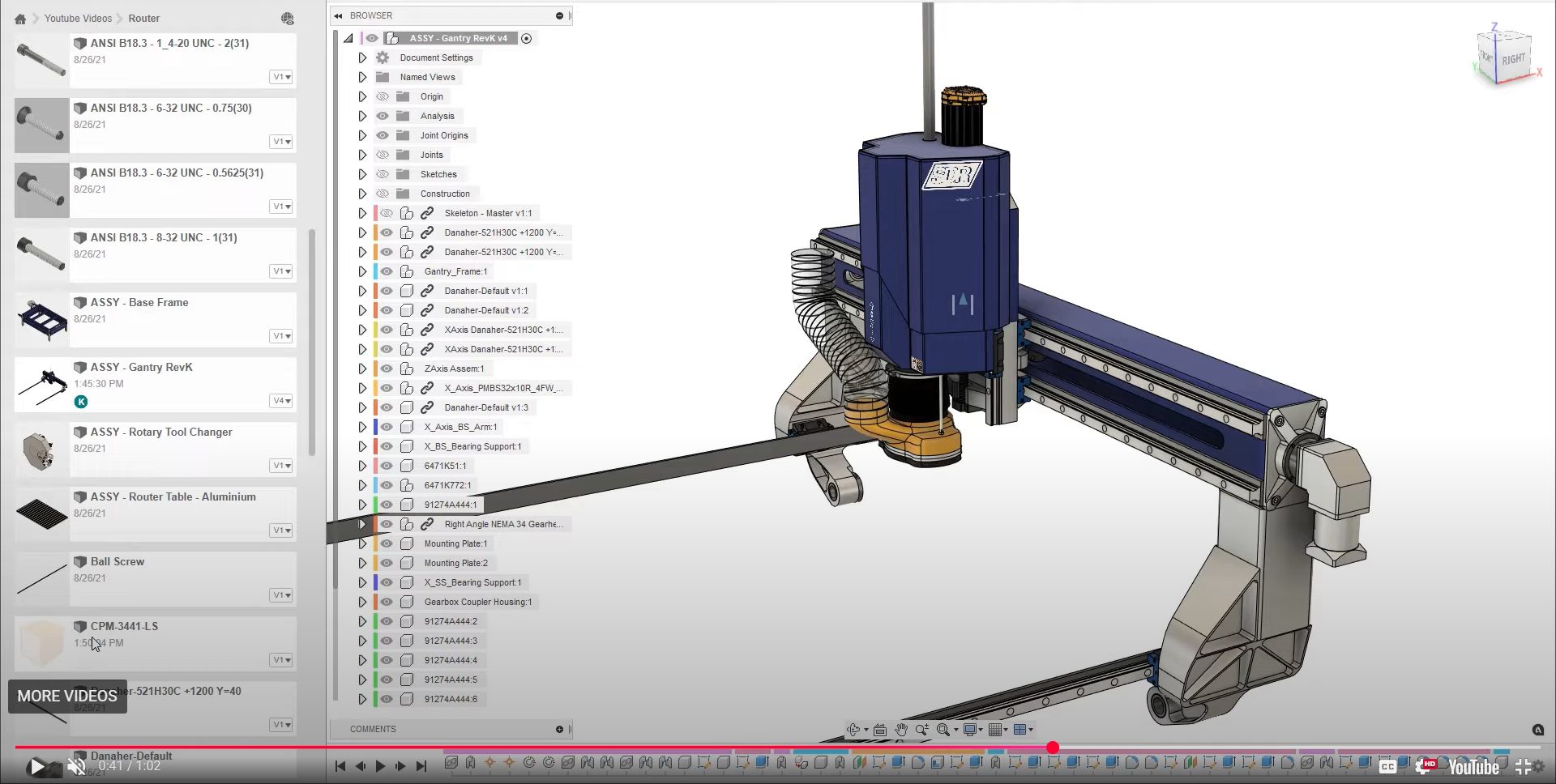Viewport: 1556px width, 784px height.
Task: Click the MORE VIDEOS button
Action: point(67,696)
